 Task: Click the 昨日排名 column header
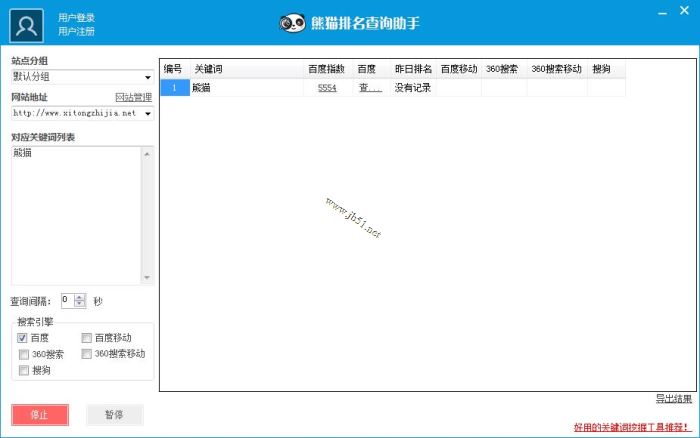coord(413,69)
